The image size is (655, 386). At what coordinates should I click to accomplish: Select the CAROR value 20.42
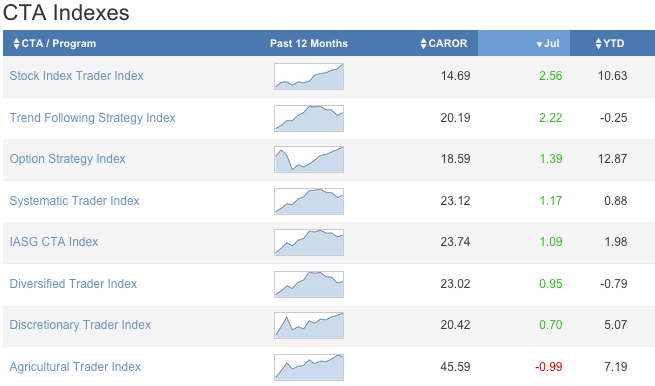(455, 325)
